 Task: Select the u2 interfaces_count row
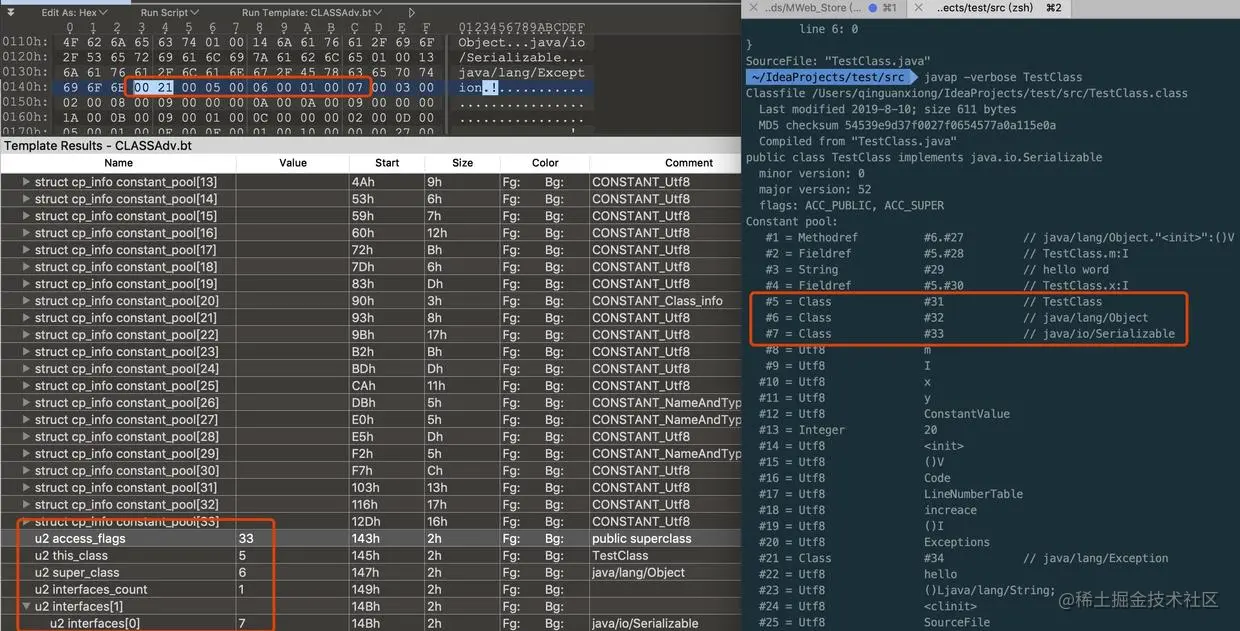click(371, 590)
